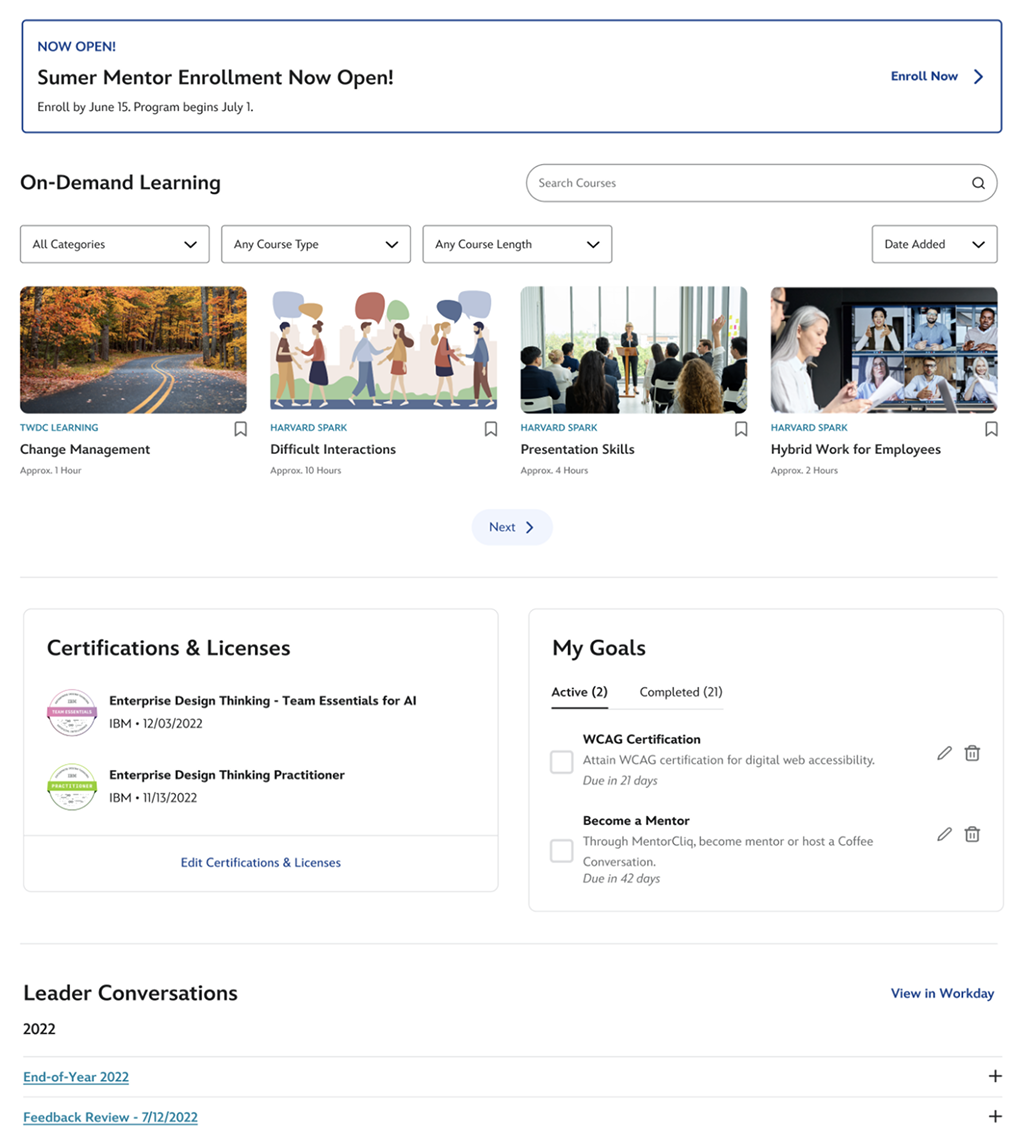The image size is (1031, 1134).
Task: Edit the WCAG Certification goal
Action: pyautogui.click(x=944, y=753)
